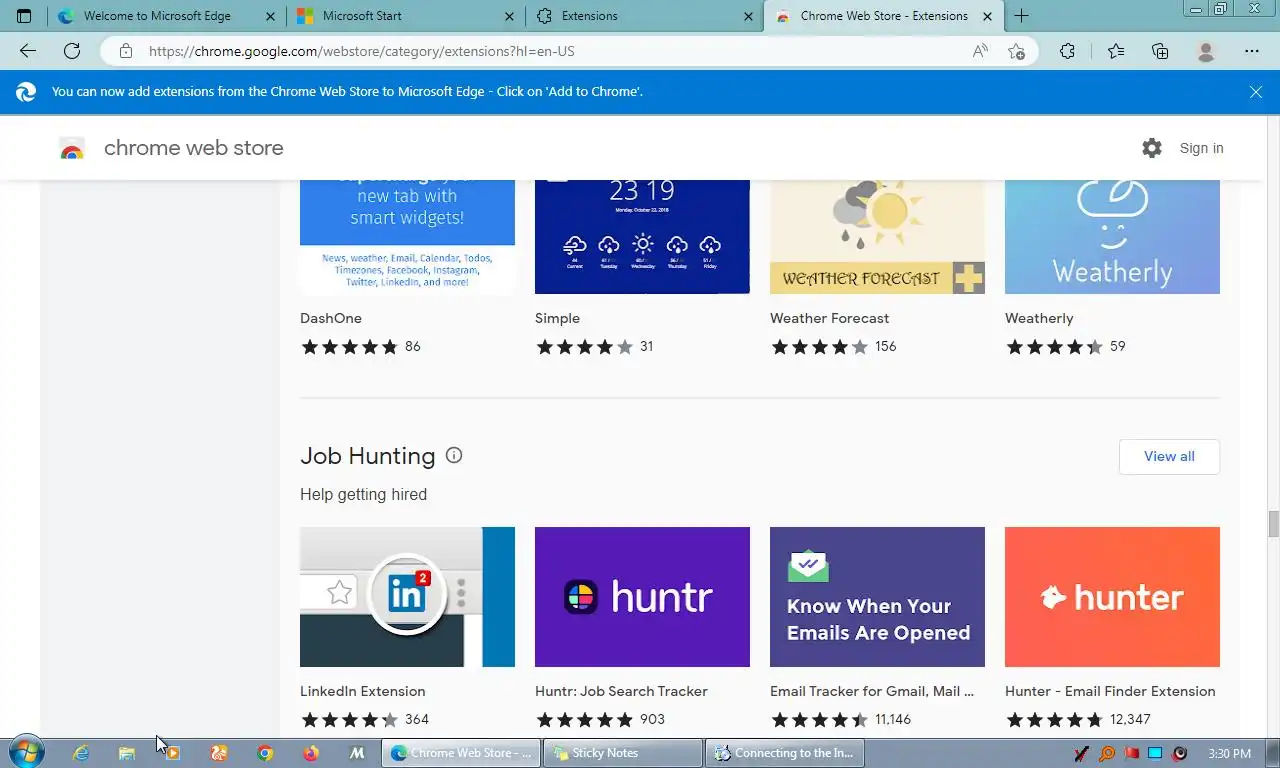Open the Collections icon

click(1160, 51)
